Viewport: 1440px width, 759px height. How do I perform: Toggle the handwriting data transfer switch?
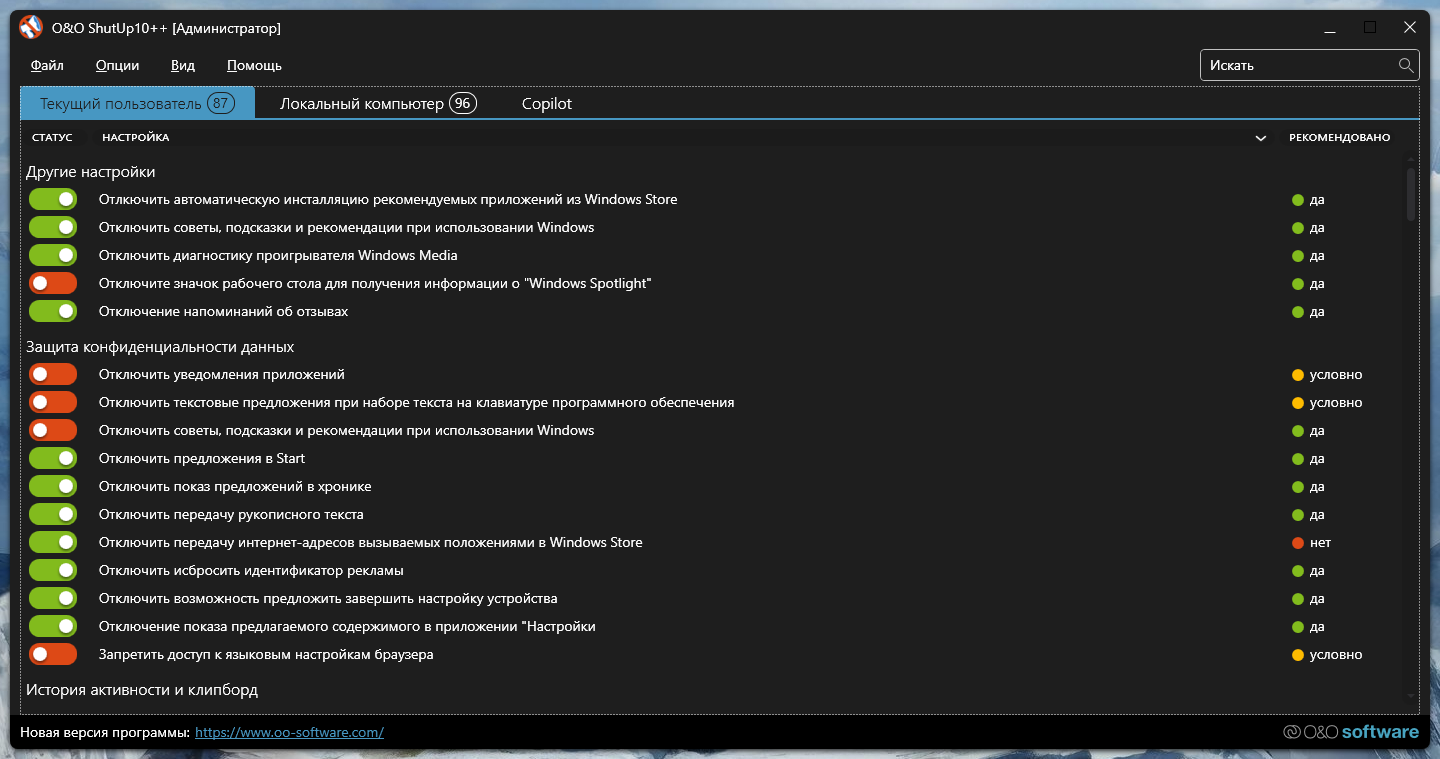[x=53, y=514]
